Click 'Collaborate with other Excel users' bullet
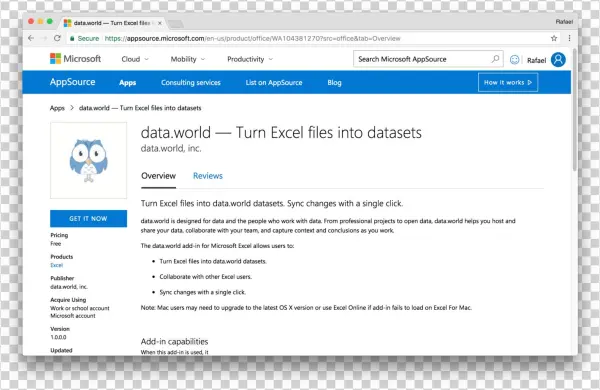Viewport: 600px width, 390px height. pyautogui.click(x=205, y=277)
